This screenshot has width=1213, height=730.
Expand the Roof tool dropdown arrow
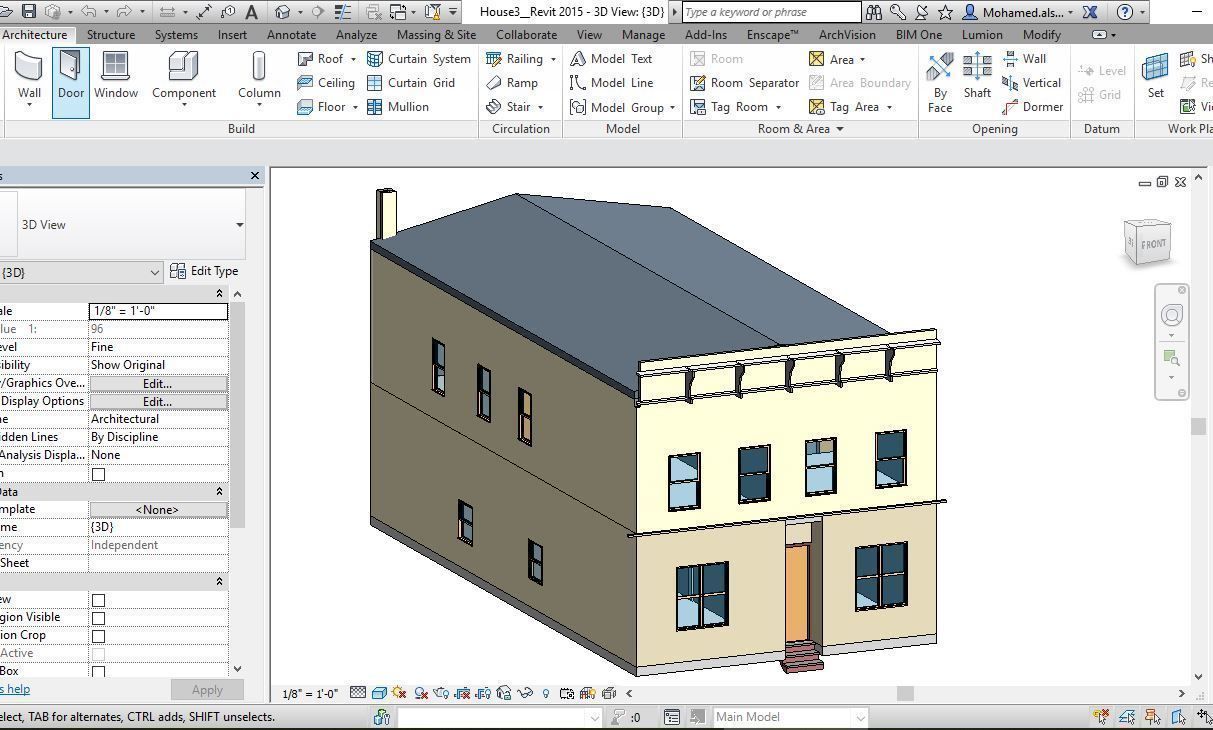pyautogui.click(x=352, y=59)
